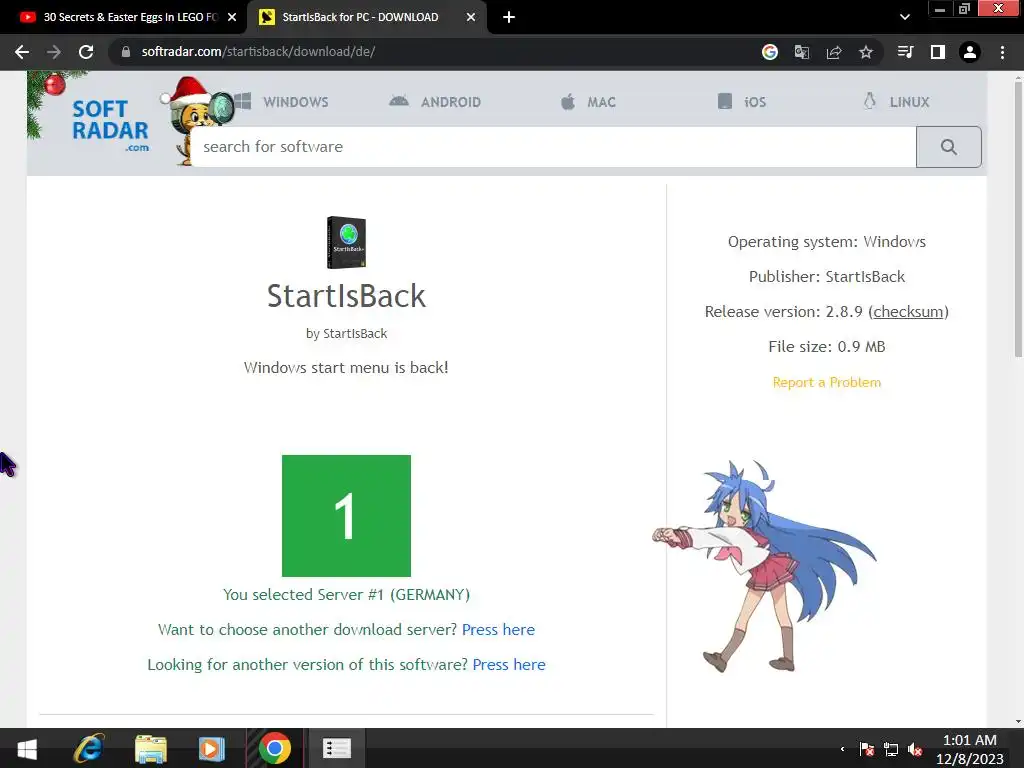Expand the tab search dropdown

[904, 17]
